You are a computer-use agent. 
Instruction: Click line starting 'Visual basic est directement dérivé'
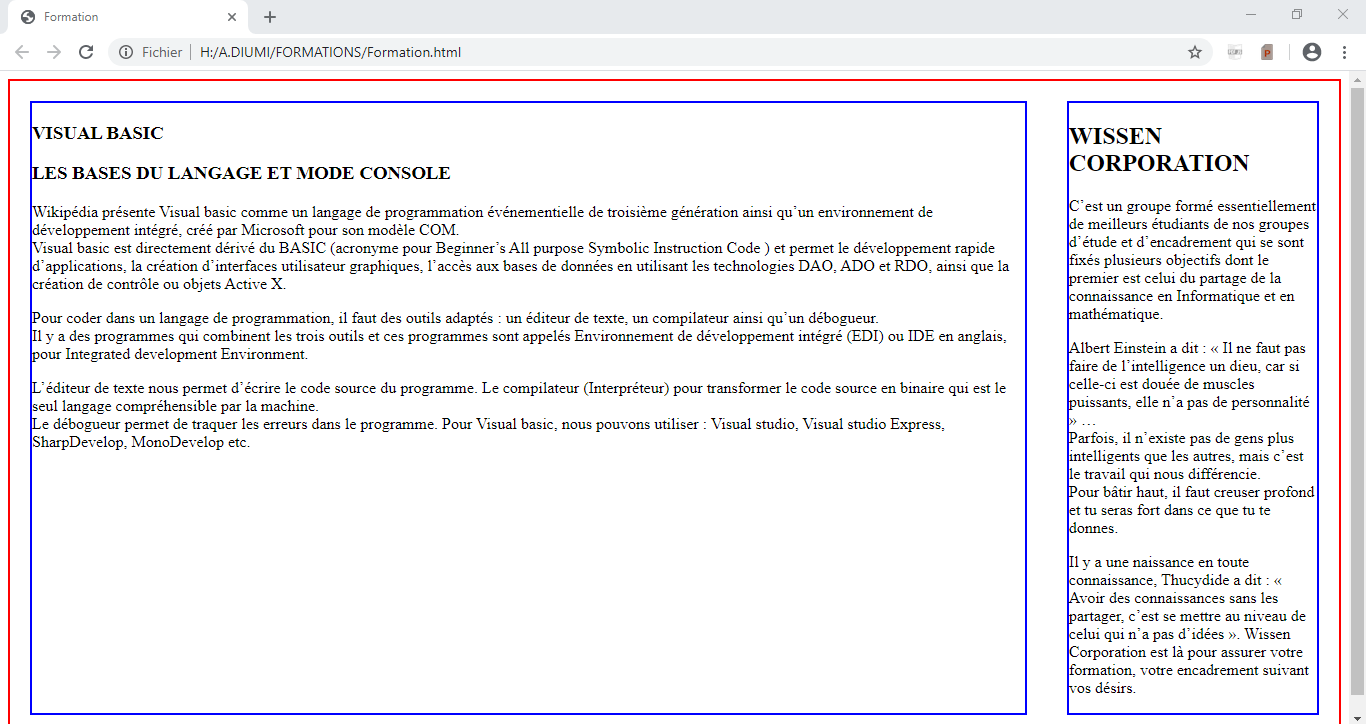[521, 266]
